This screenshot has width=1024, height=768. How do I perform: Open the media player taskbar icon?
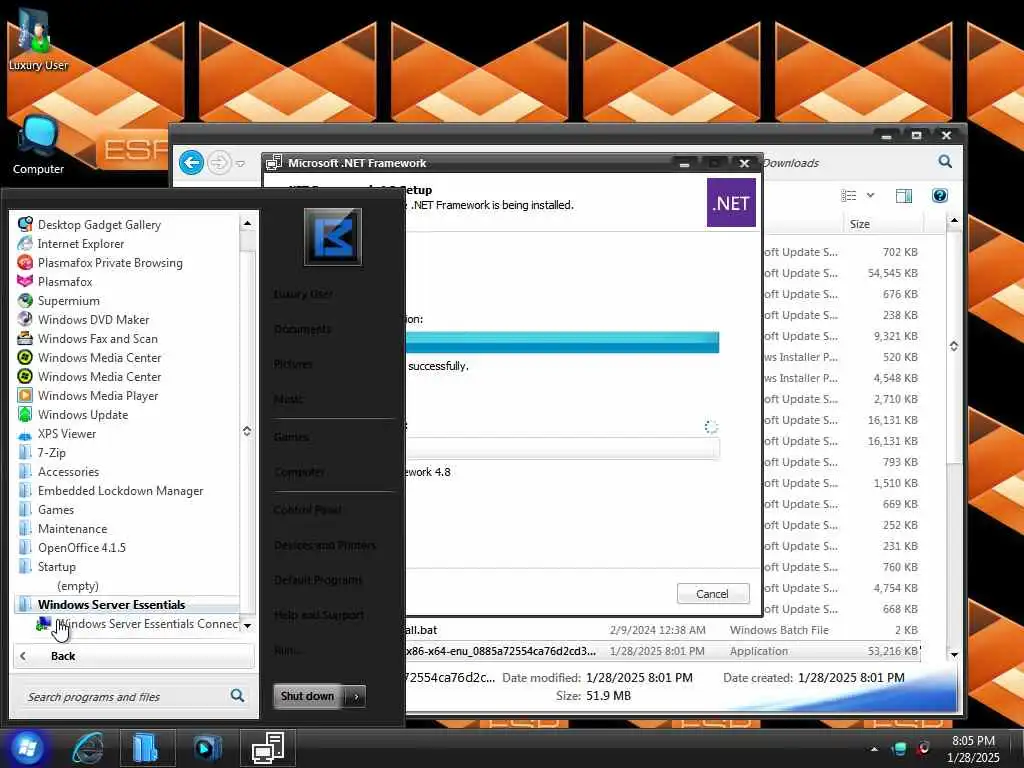click(x=208, y=748)
